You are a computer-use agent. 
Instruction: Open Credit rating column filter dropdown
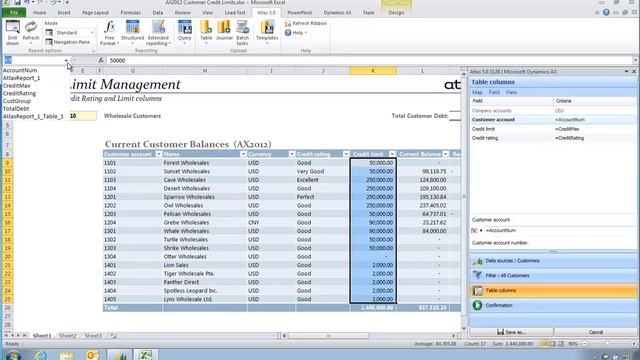pos(346,154)
